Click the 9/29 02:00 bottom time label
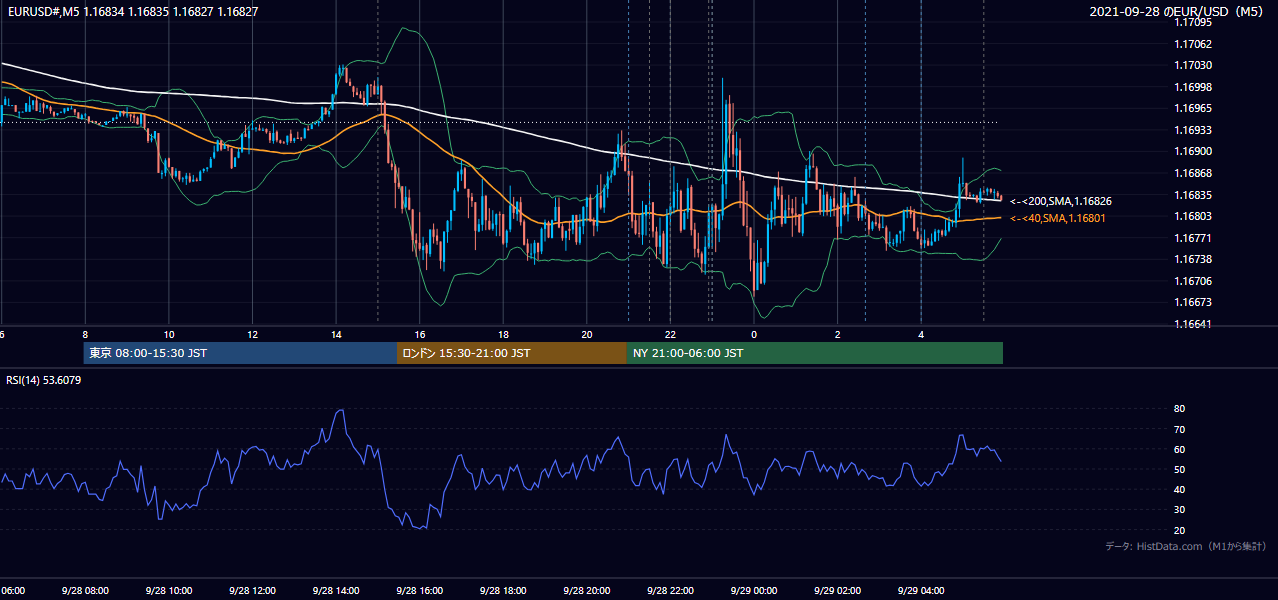 pyautogui.click(x=836, y=590)
